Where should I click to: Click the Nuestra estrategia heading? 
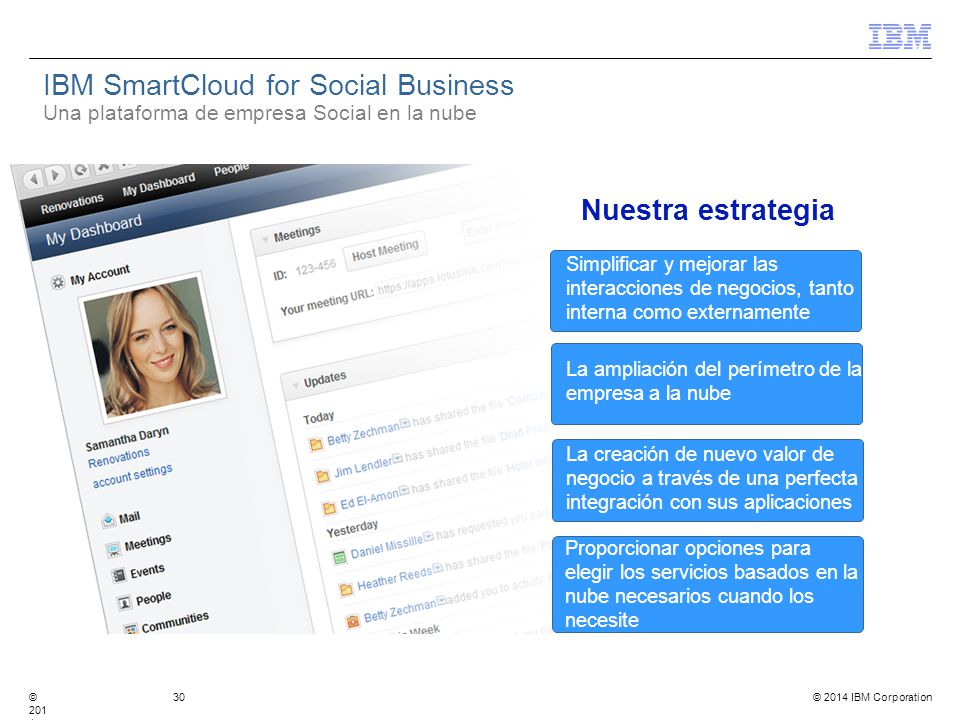click(708, 210)
